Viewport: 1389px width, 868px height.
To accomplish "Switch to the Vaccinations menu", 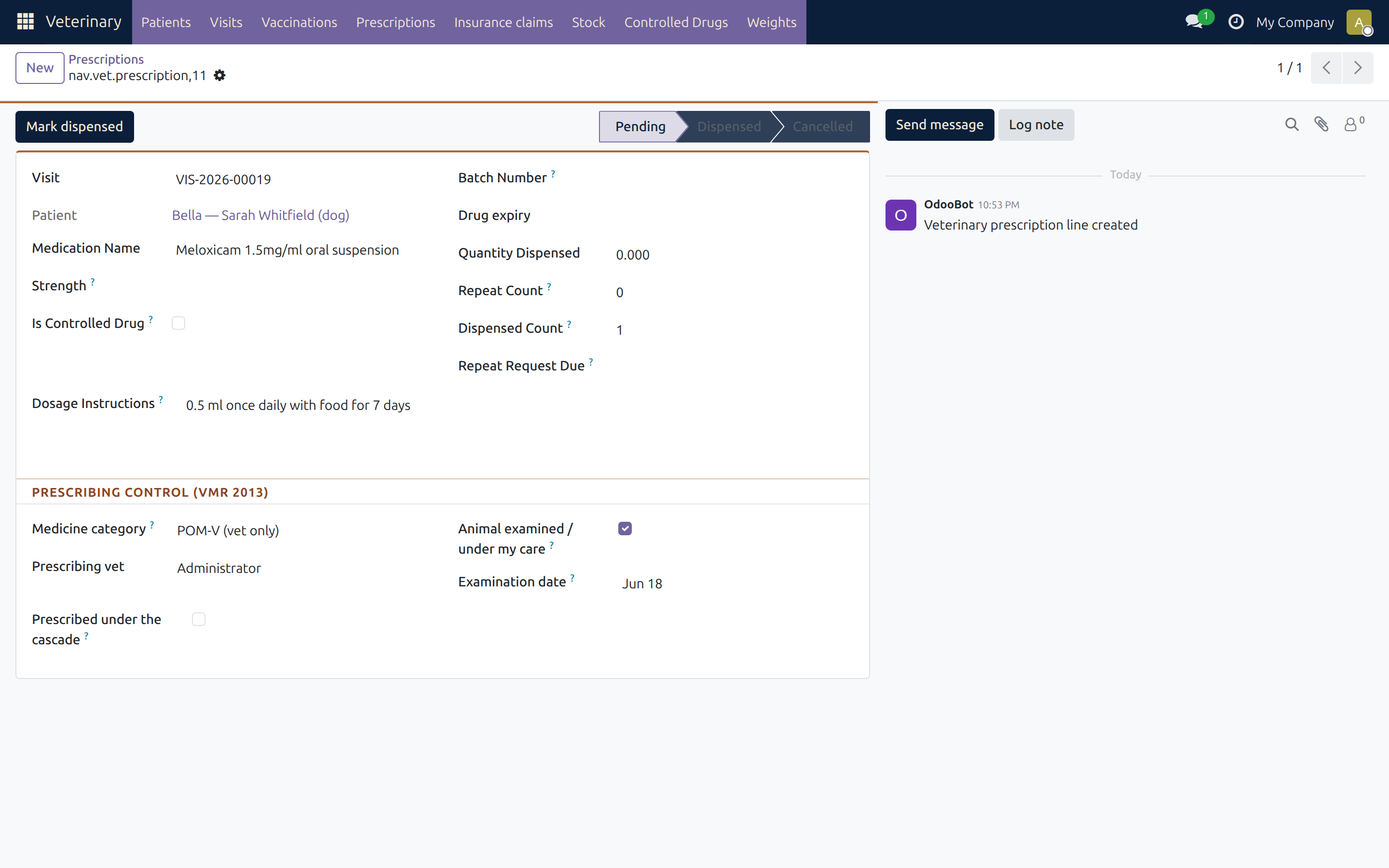I will pos(299,22).
